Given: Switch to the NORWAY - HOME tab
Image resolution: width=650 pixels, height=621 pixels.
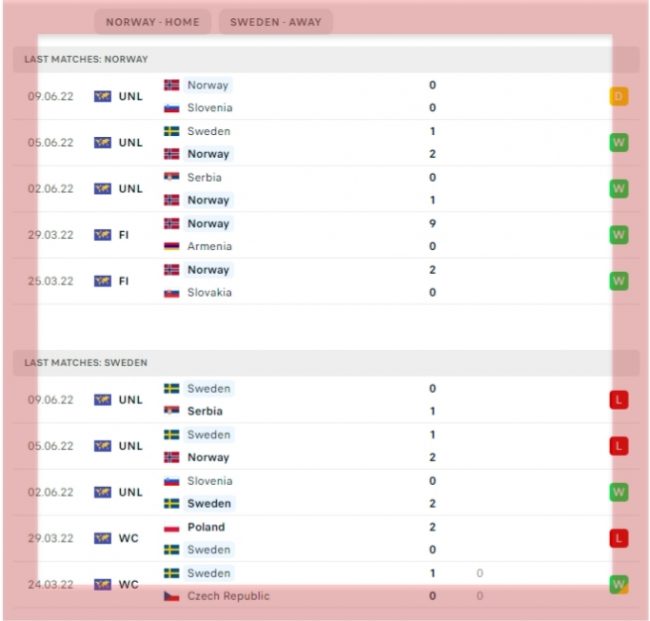Looking at the screenshot, I should pyautogui.click(x=152, y=22).
